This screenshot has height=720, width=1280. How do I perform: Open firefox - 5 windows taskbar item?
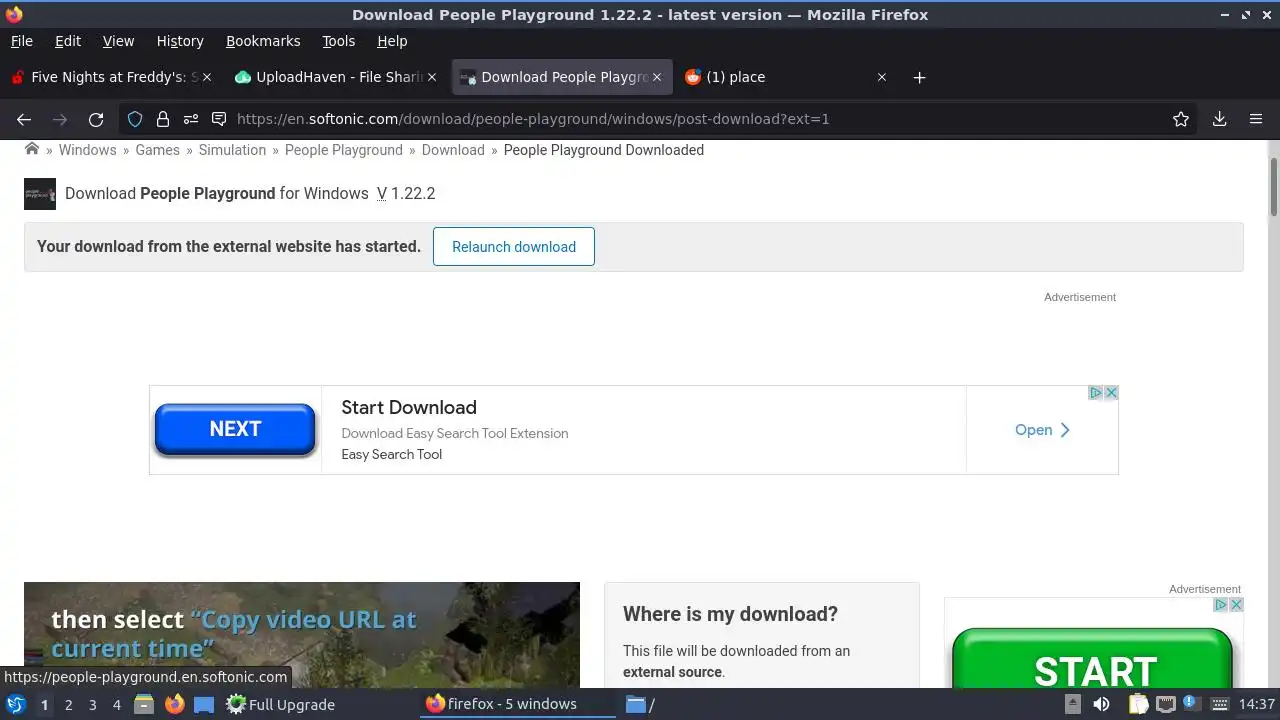point(518,704)
